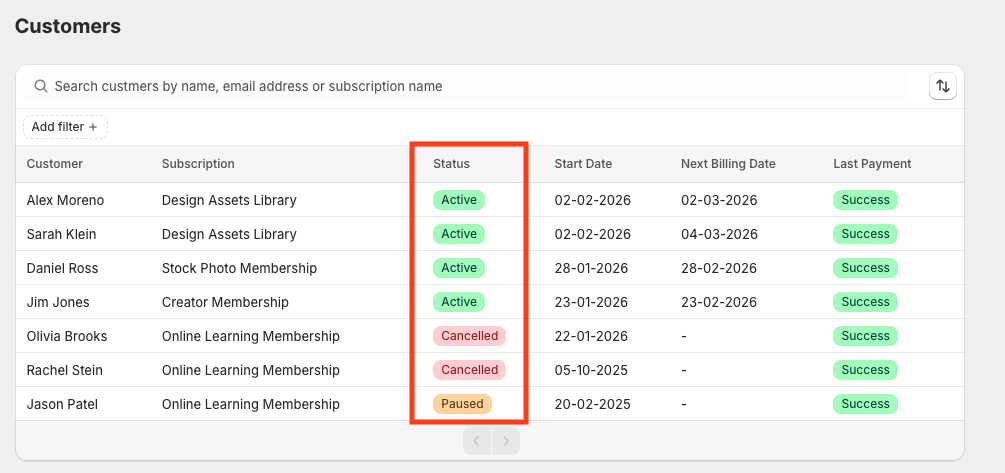Click Jim Jones' Creator Membership subscription
1005x473 pixels.
(x=225, y=302)
